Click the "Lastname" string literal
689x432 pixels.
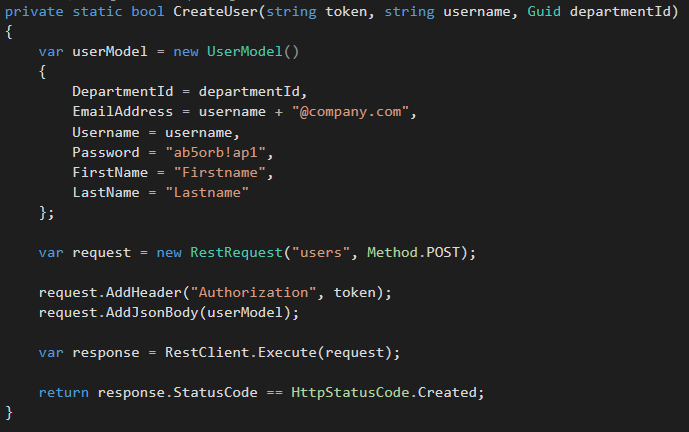point(207,192)
